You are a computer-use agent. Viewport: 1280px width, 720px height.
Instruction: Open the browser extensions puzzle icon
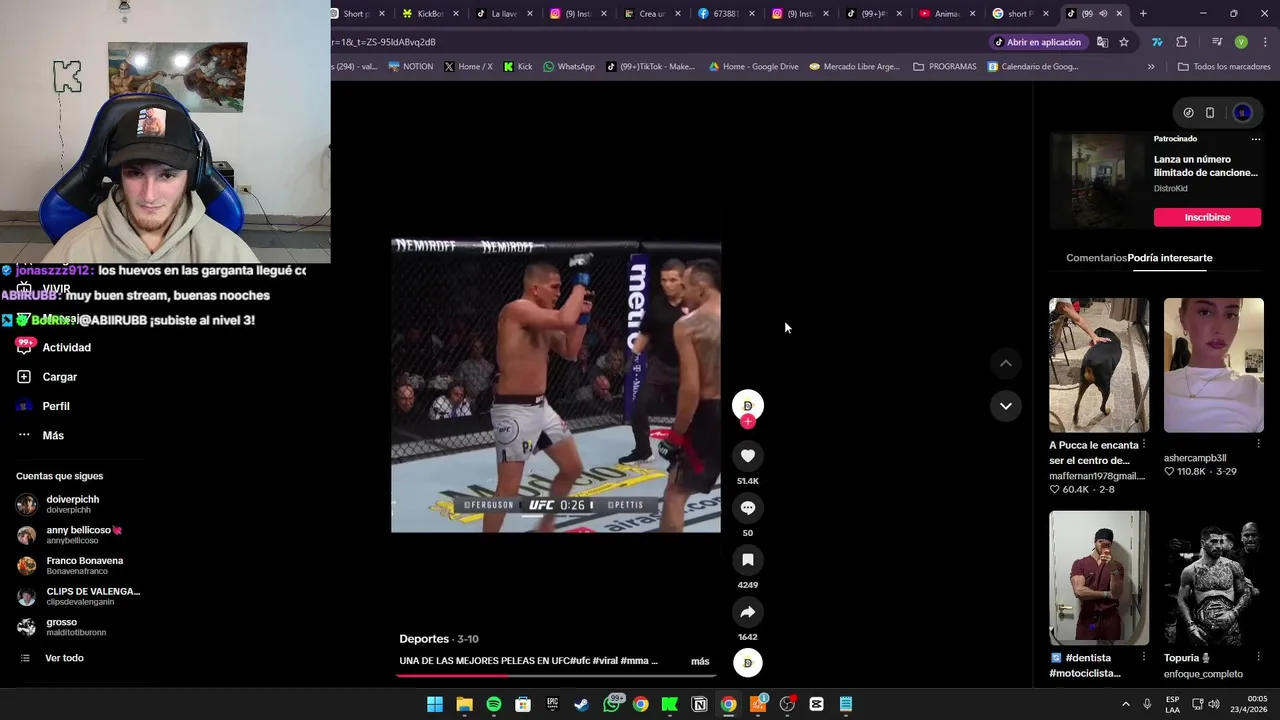(x=1182, y=42)
